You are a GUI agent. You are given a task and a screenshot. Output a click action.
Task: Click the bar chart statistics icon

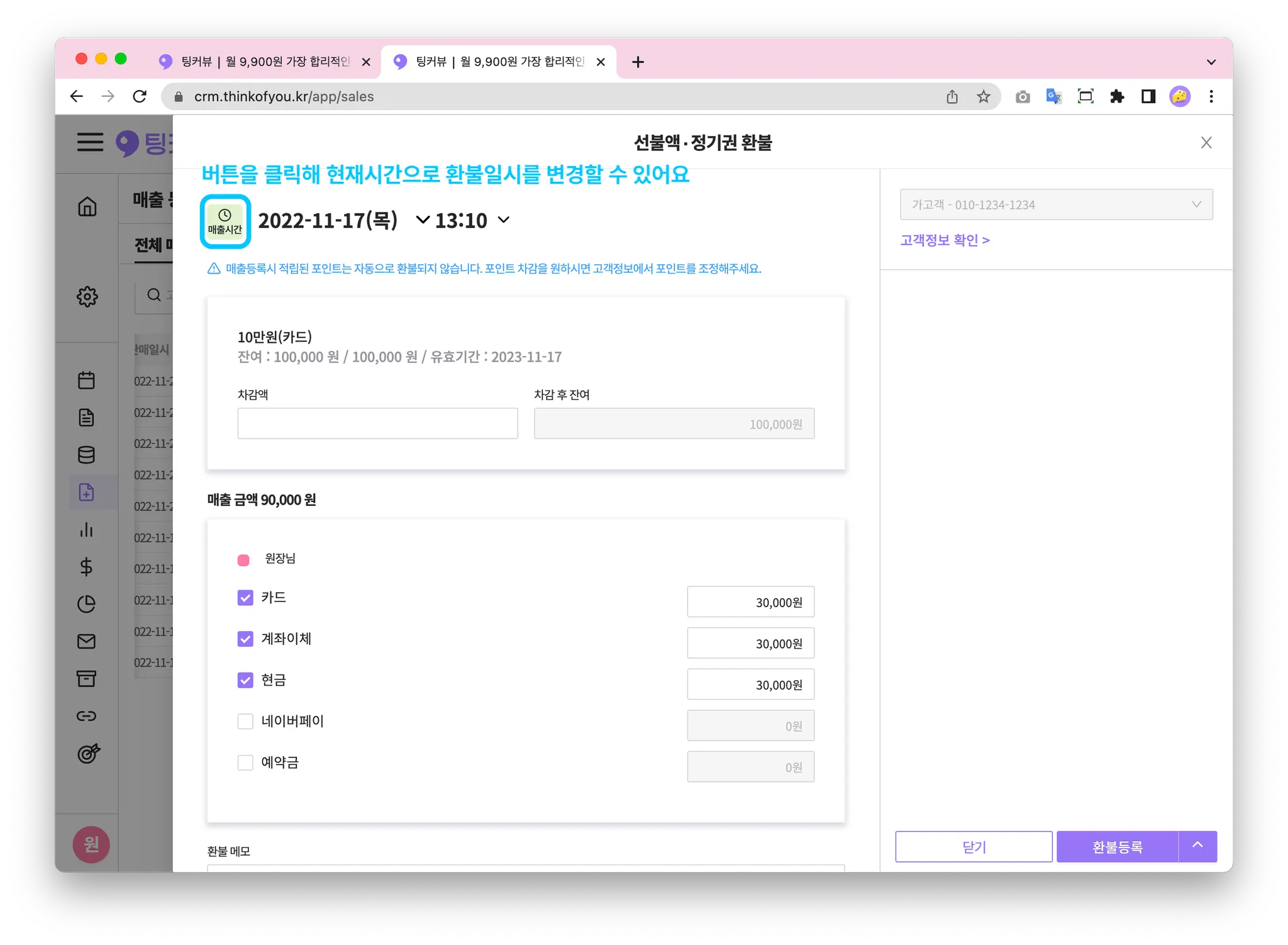click(87, 530)
